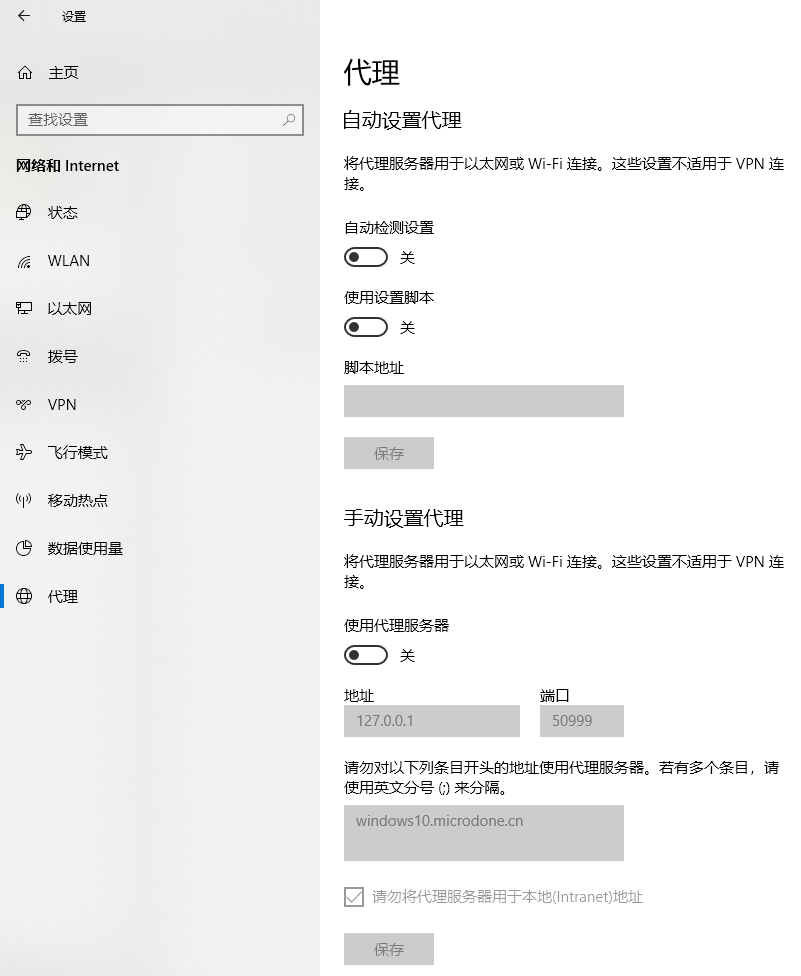
Task: Turn on the 自动检测设置 toggle
Action: (365, 257)
